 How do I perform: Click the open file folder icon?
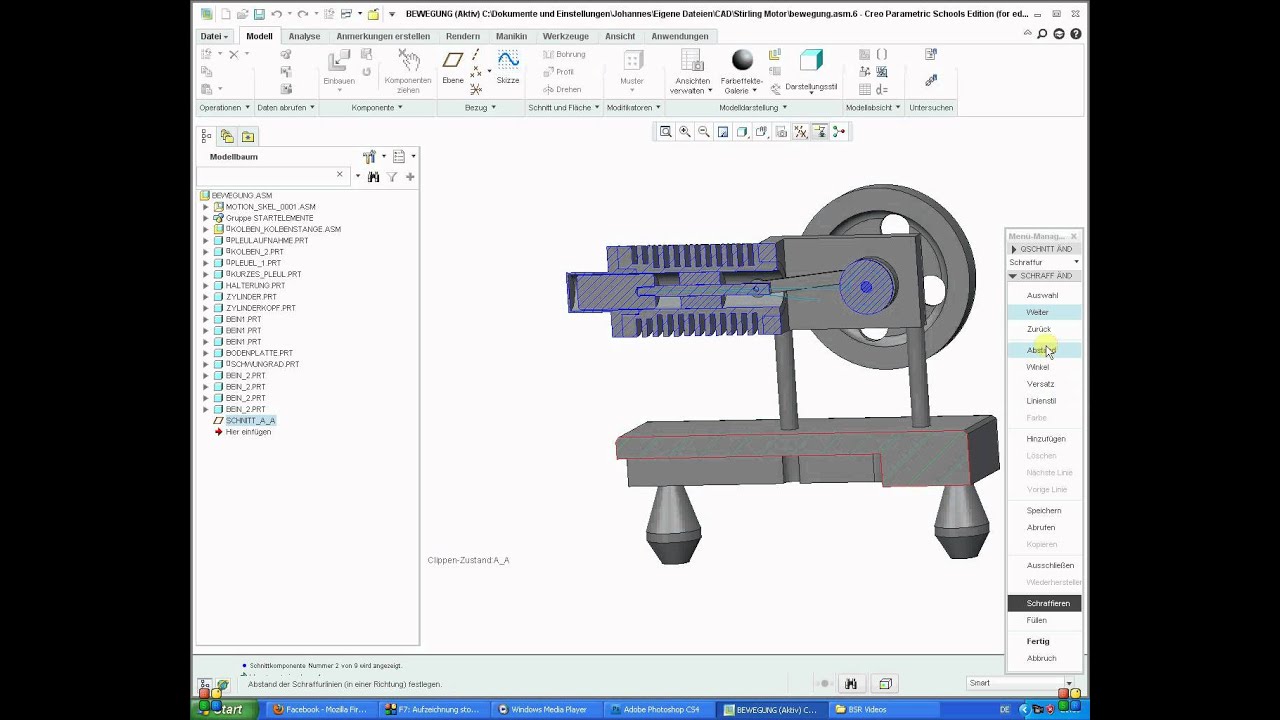pos(242,14)
